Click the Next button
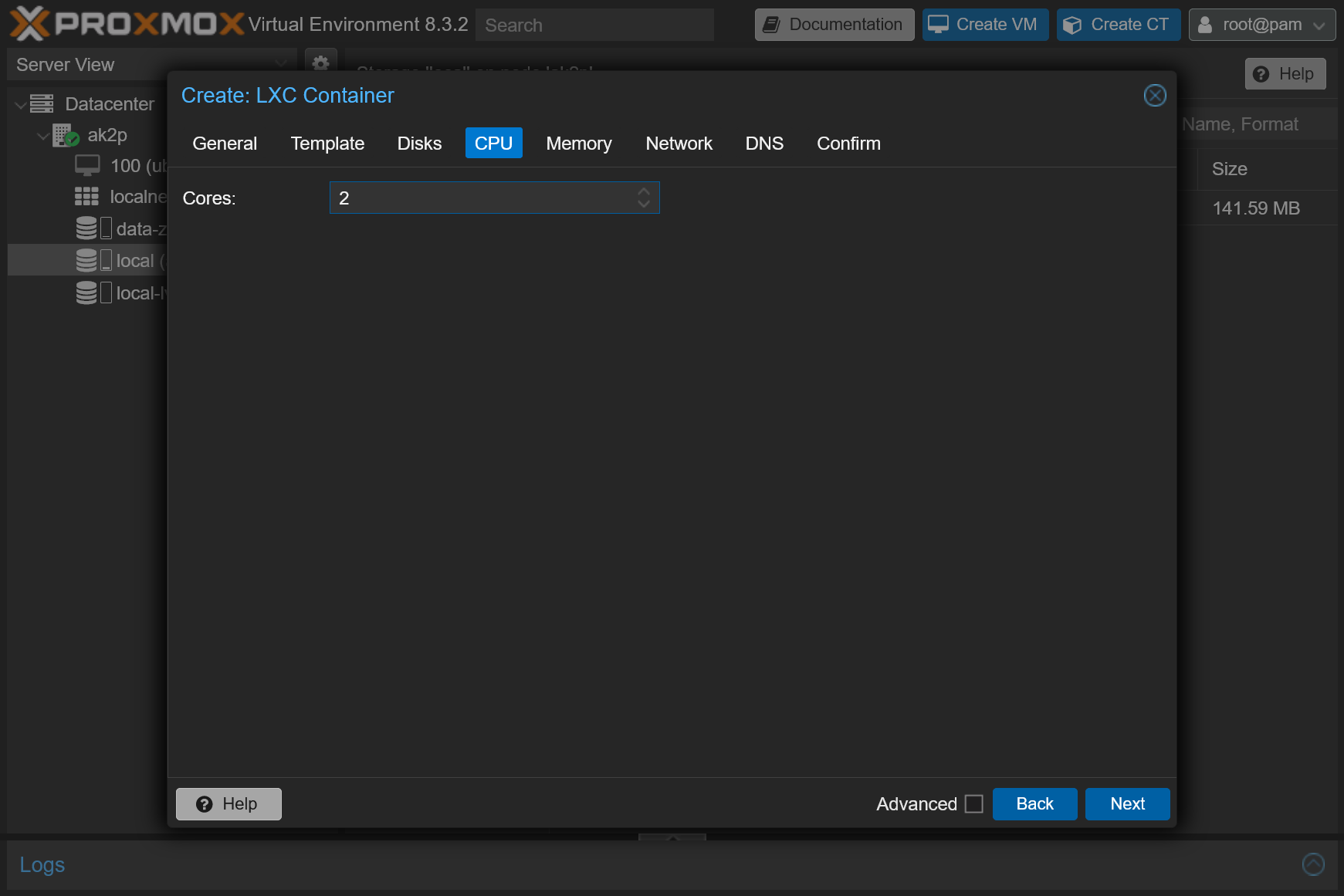Viewport: 1344px width, 896px height. (x=1127, y=804)
